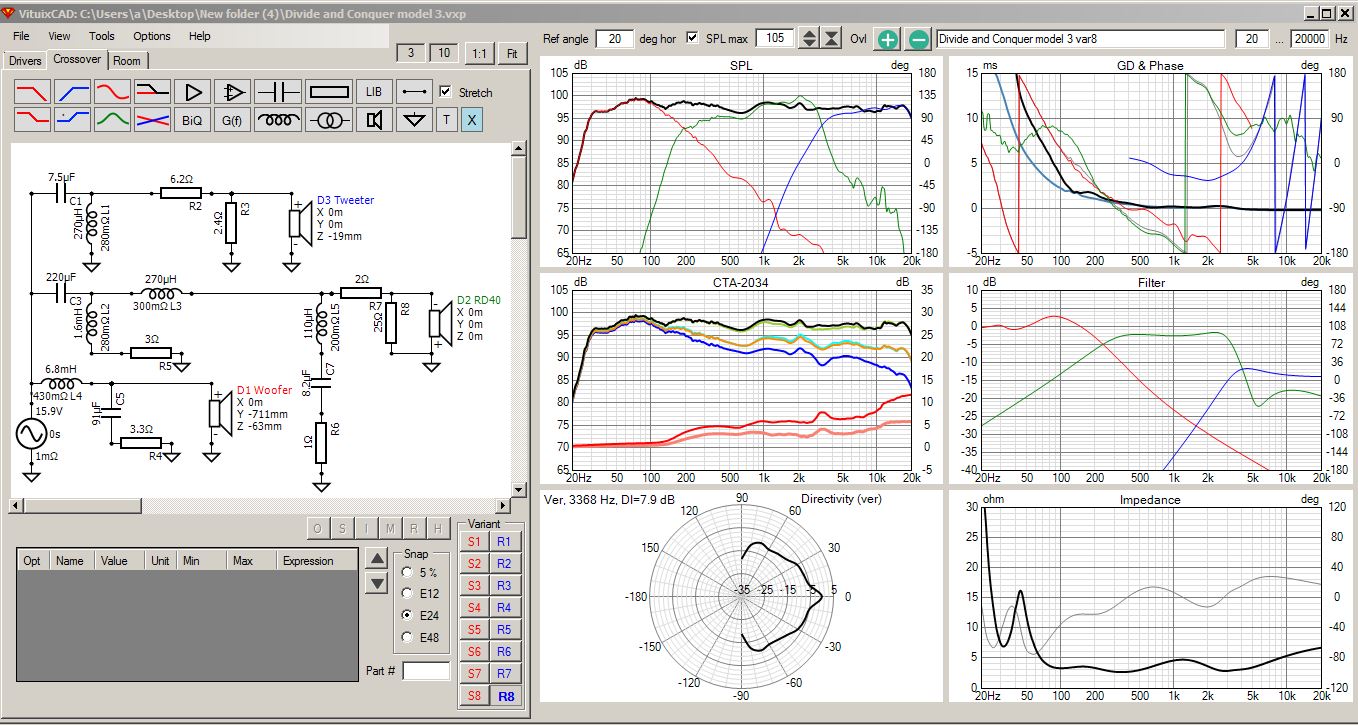Click the Part # input field

coord(426,671)
